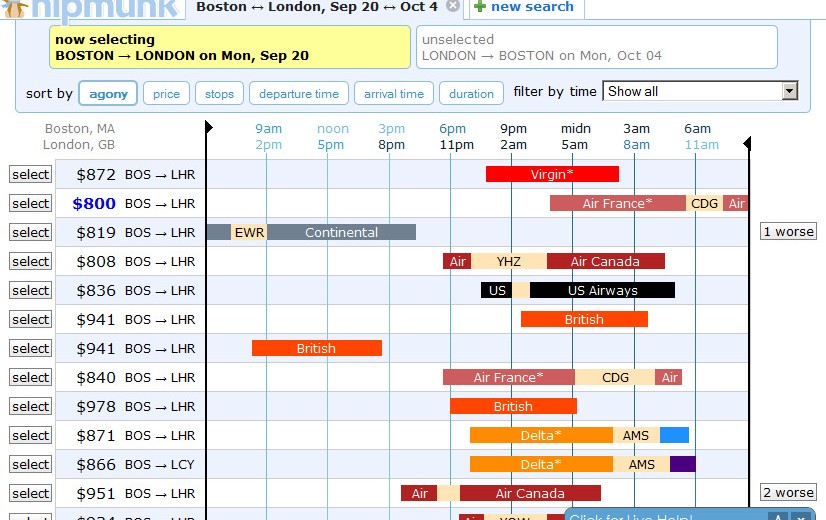Open the now selecting Boston → London leg
Image resolution: width=826 pixels, height=520 pixels.
point(229,47)
